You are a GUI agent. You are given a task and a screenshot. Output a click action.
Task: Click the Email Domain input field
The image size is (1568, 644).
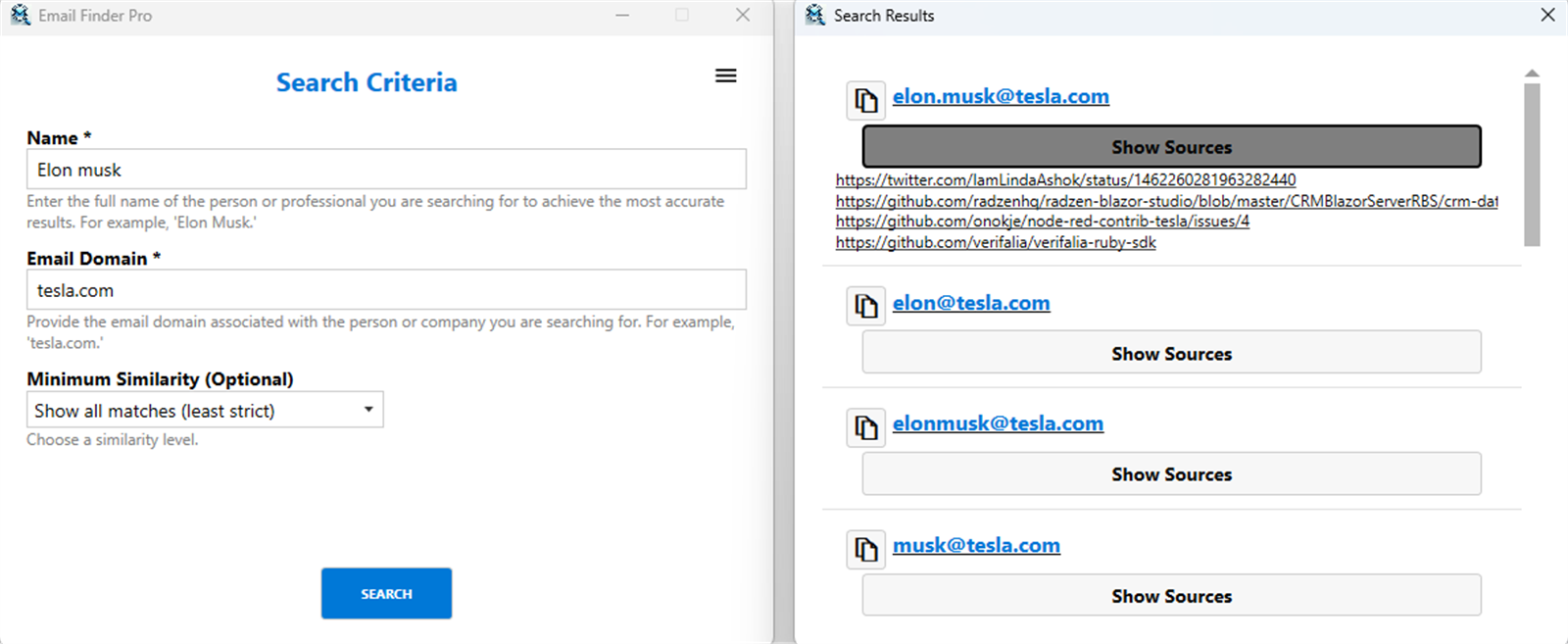(x=386, y=290)
